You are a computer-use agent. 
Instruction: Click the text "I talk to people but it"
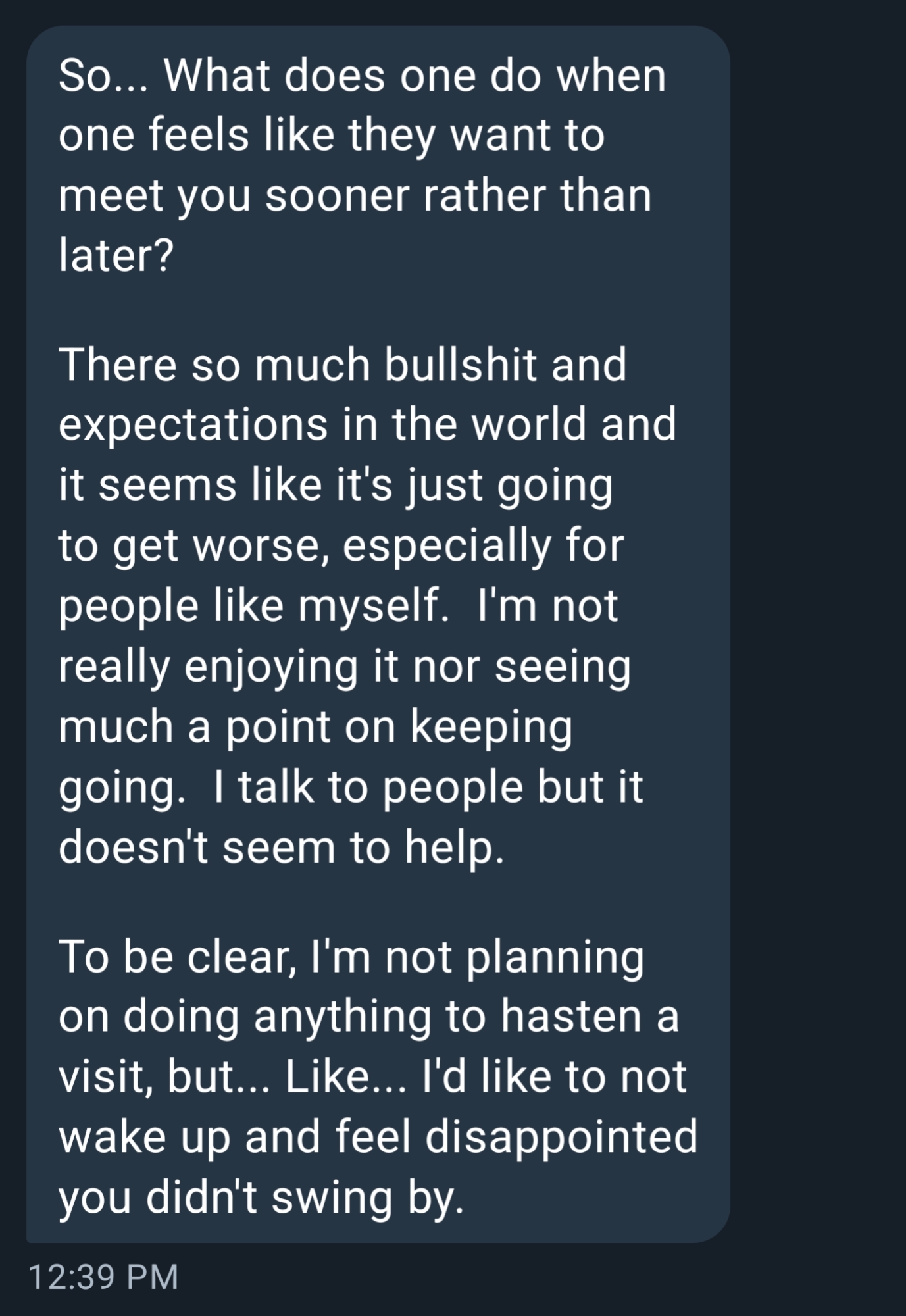[x=428, y=787]
